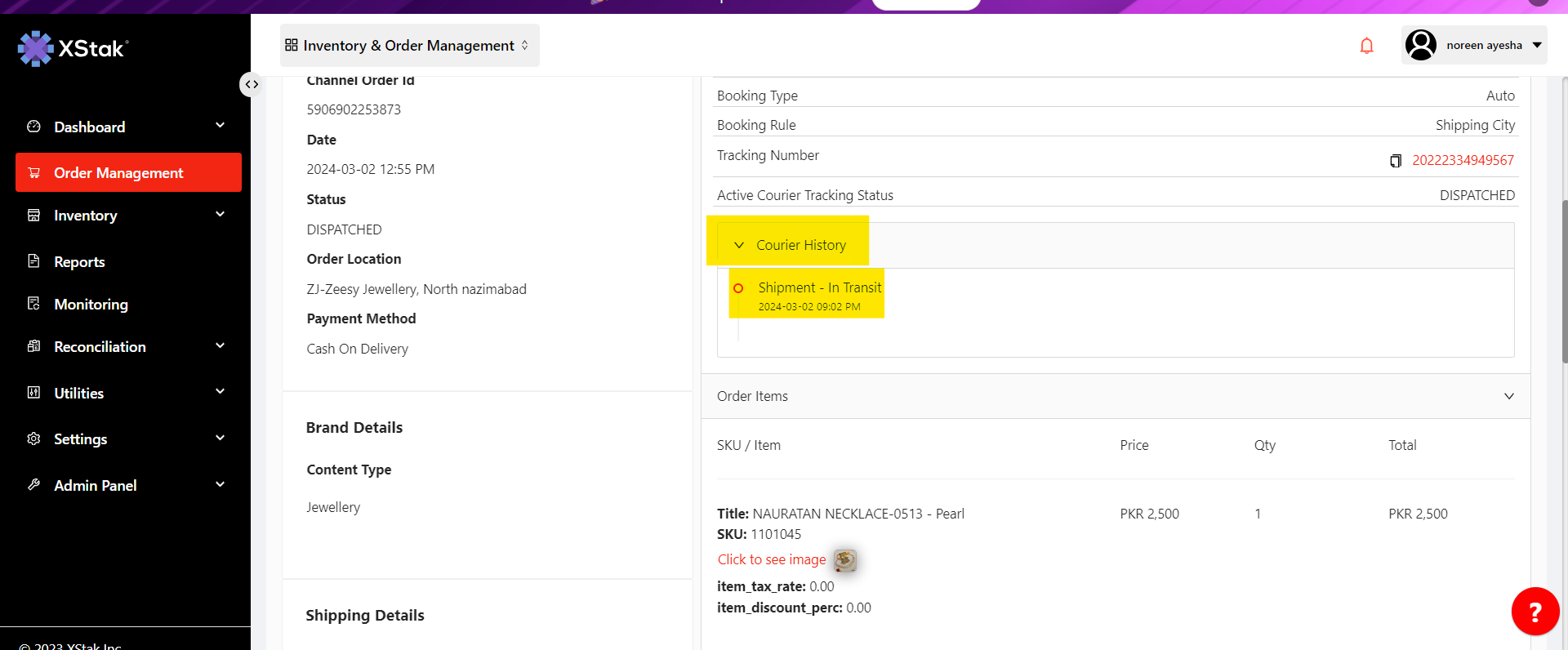1568x650 pixels.
Task: Click the Monitoring sidebar icon
Action: [33, 304]
